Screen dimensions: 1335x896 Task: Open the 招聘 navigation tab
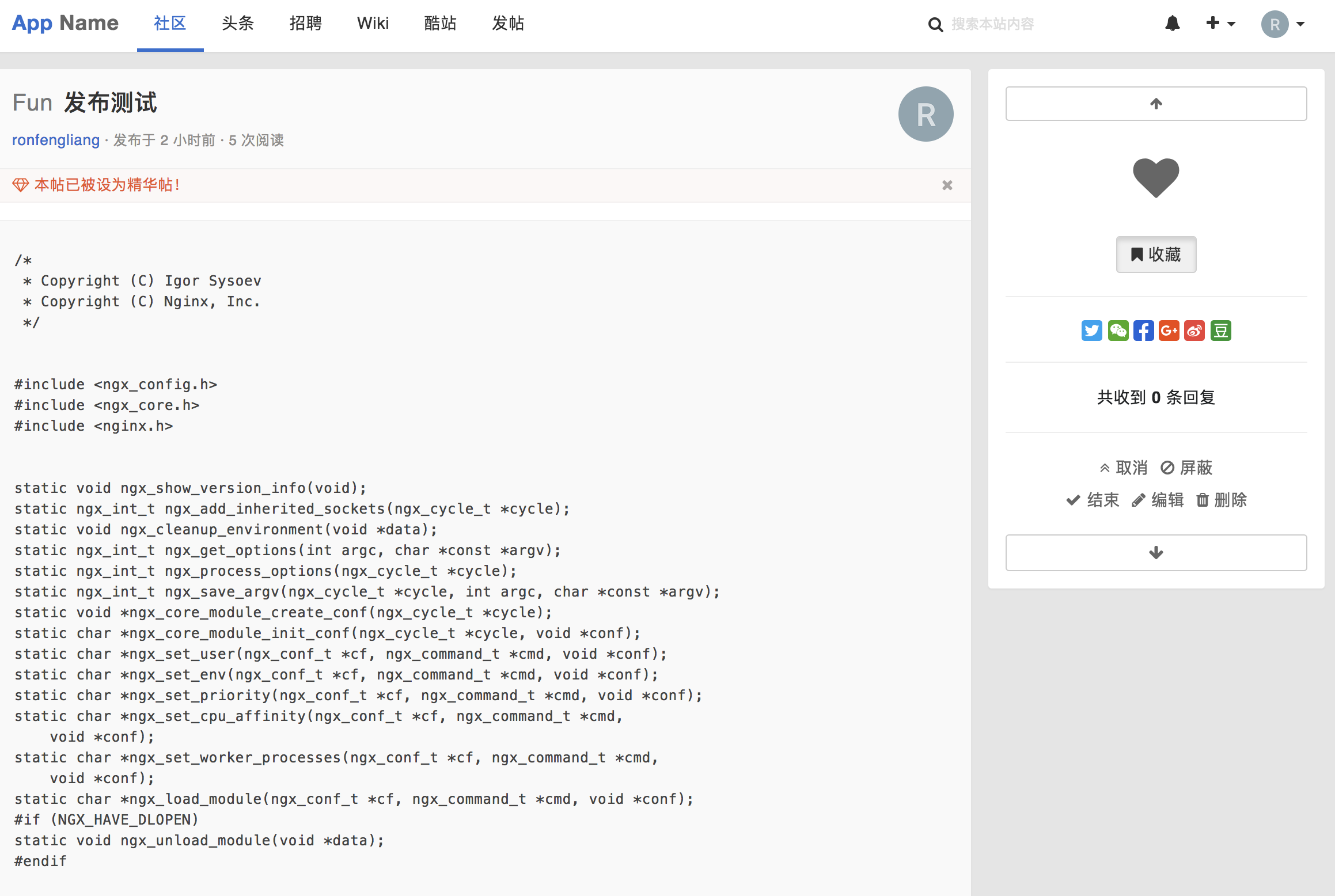click(305, 24)
